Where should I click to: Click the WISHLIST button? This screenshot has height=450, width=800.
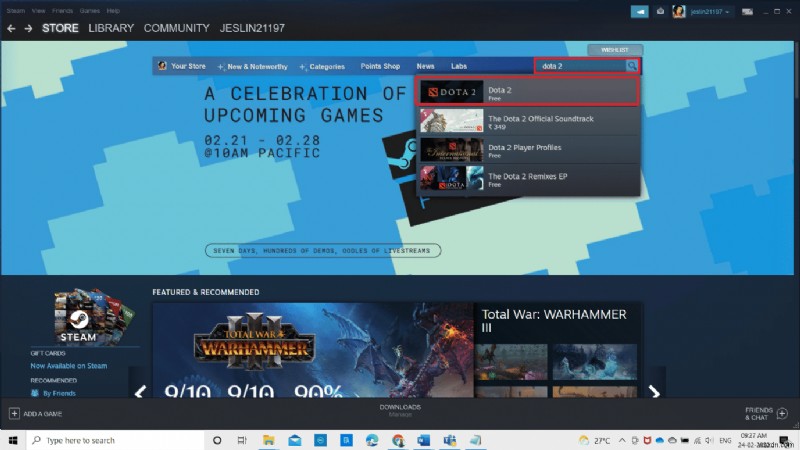(x=615, y=50)
